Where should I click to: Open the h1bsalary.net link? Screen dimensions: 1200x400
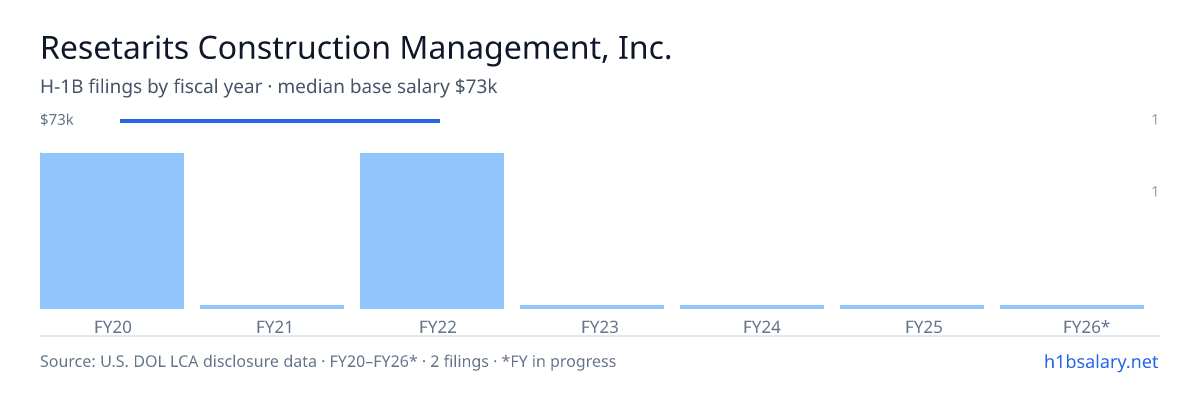[x=1101, y=361]
